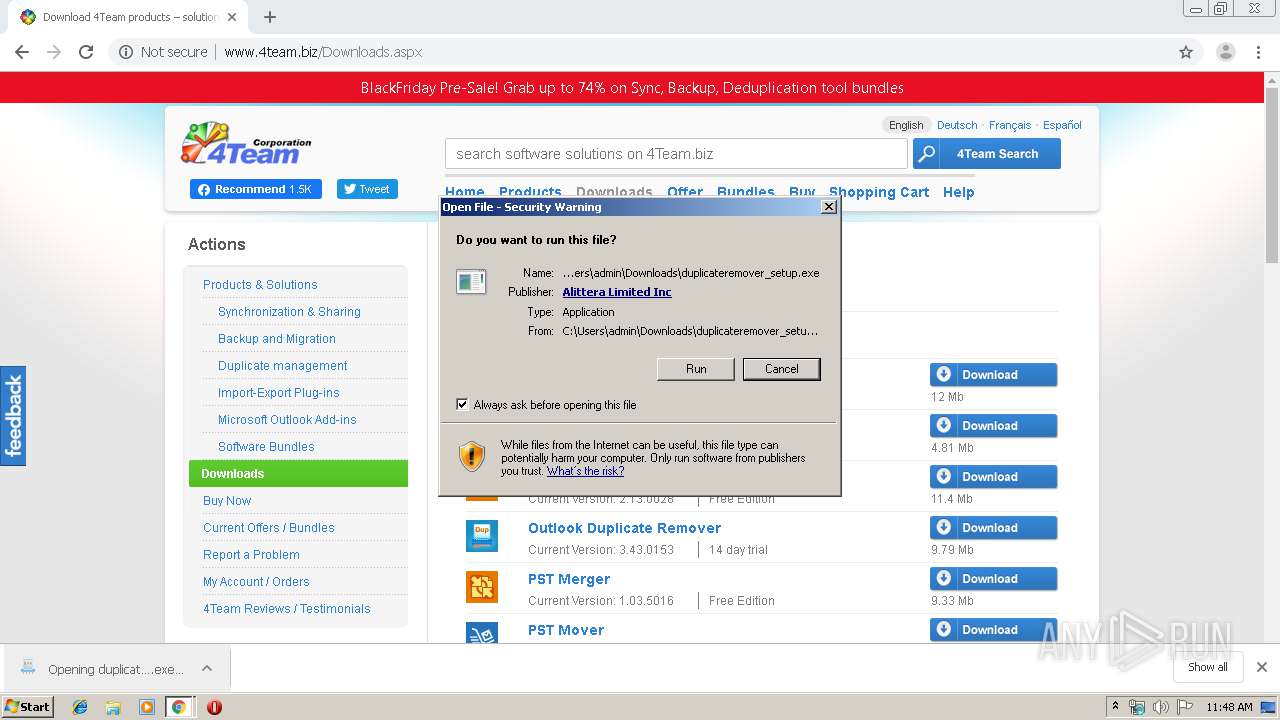Screen dimensions: 1280x720
Task: Click the Facebook Recommend button
Action: pos(256,189)
